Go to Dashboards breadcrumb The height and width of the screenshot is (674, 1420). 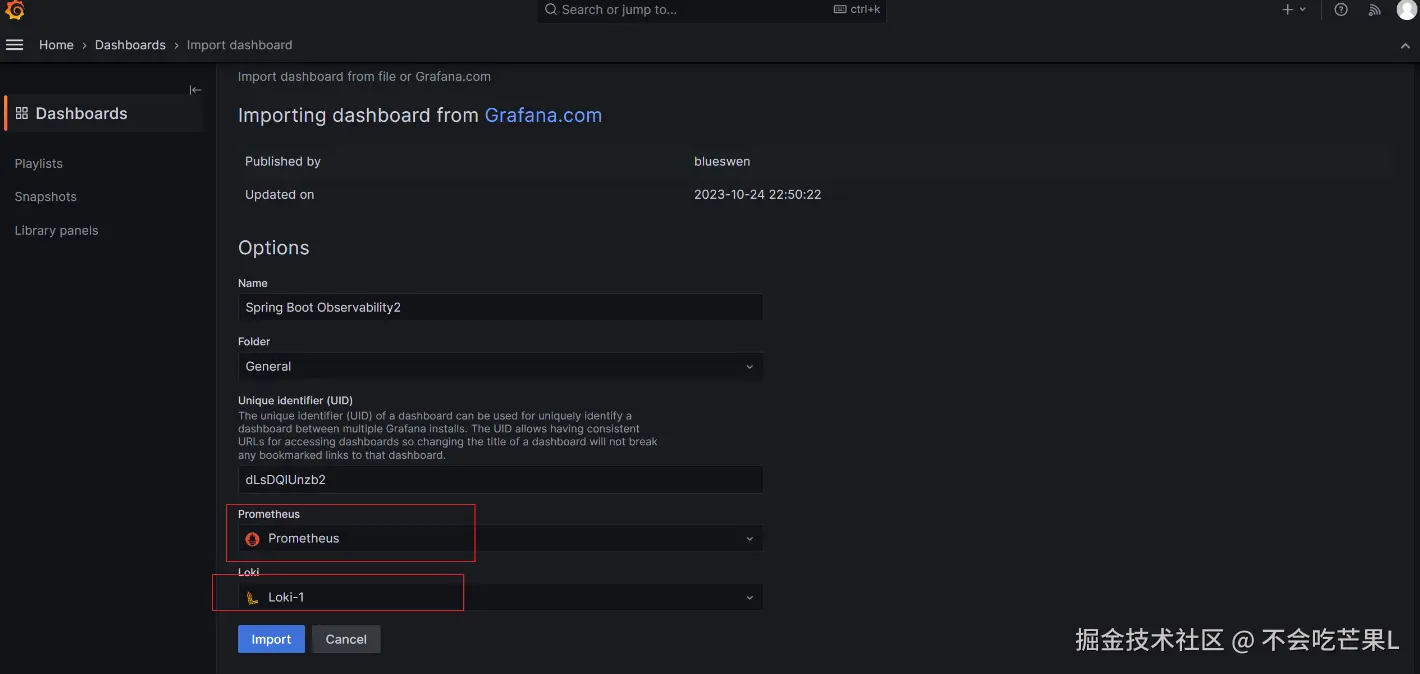pyautogui.click(x=130, y=45)
